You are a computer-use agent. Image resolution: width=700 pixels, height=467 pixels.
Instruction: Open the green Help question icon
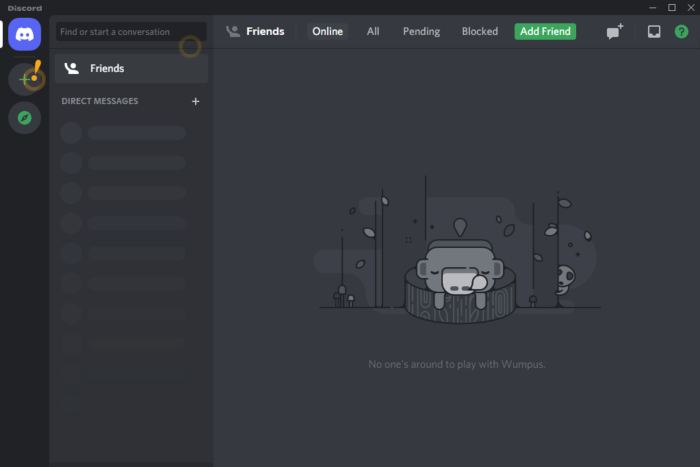681,32
